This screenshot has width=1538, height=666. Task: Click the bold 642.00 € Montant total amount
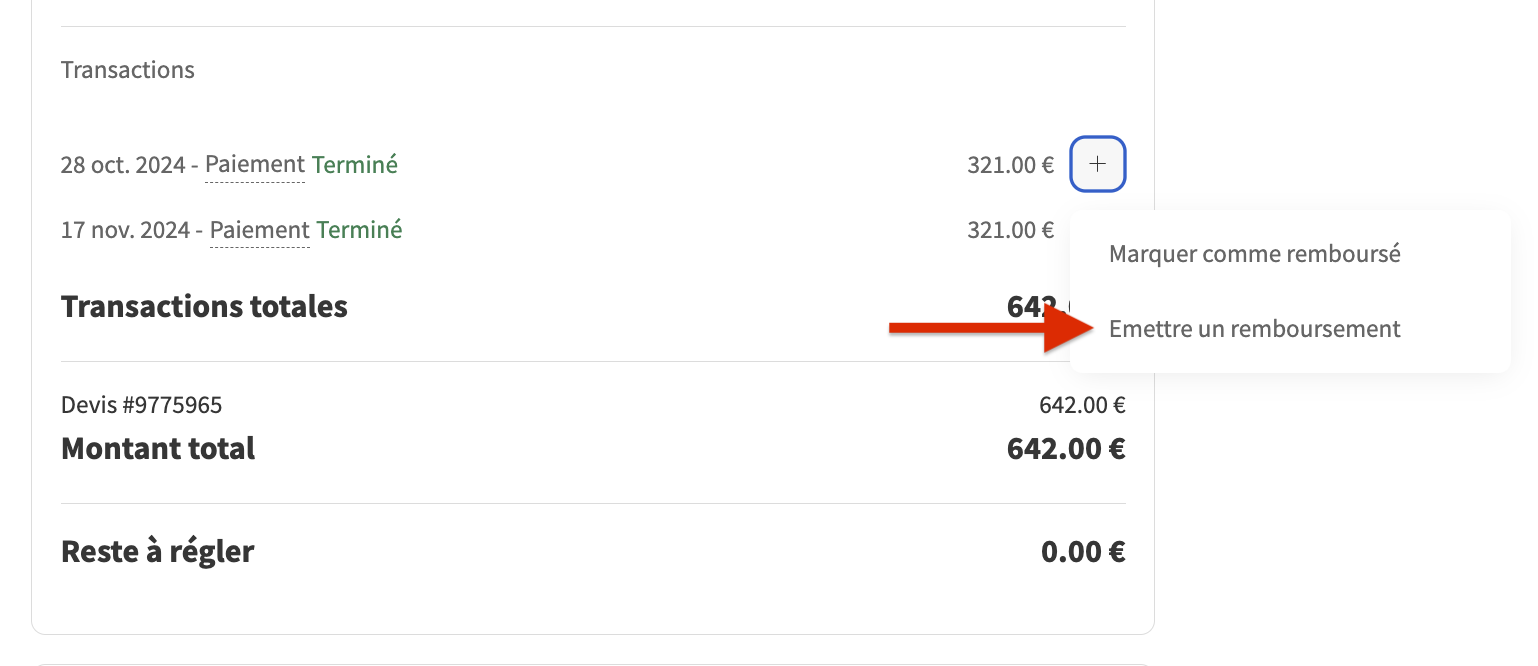[1065, 448]
